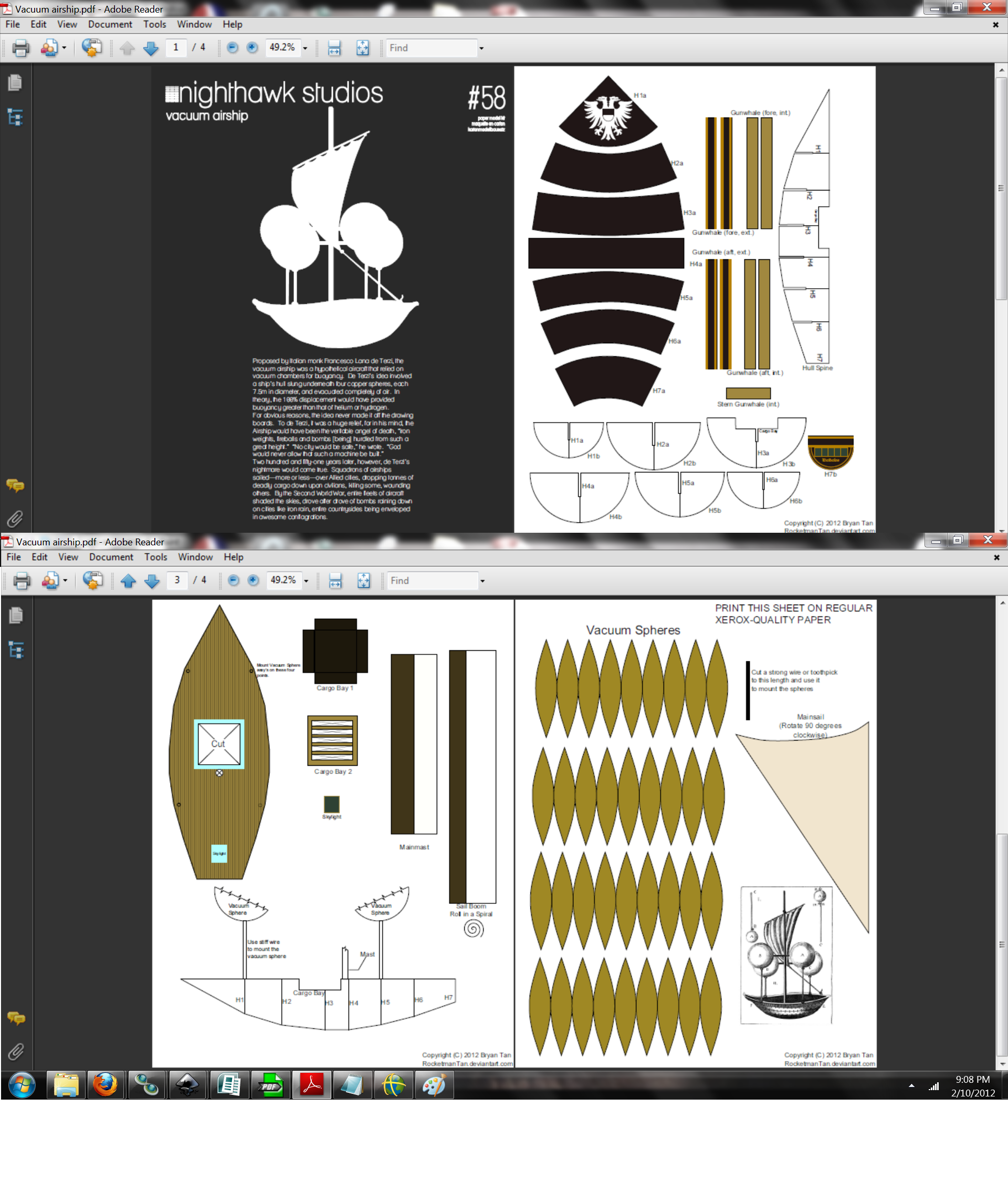
Task: Open the Pages thumbnail panel
Action: [x=15, y=82]
